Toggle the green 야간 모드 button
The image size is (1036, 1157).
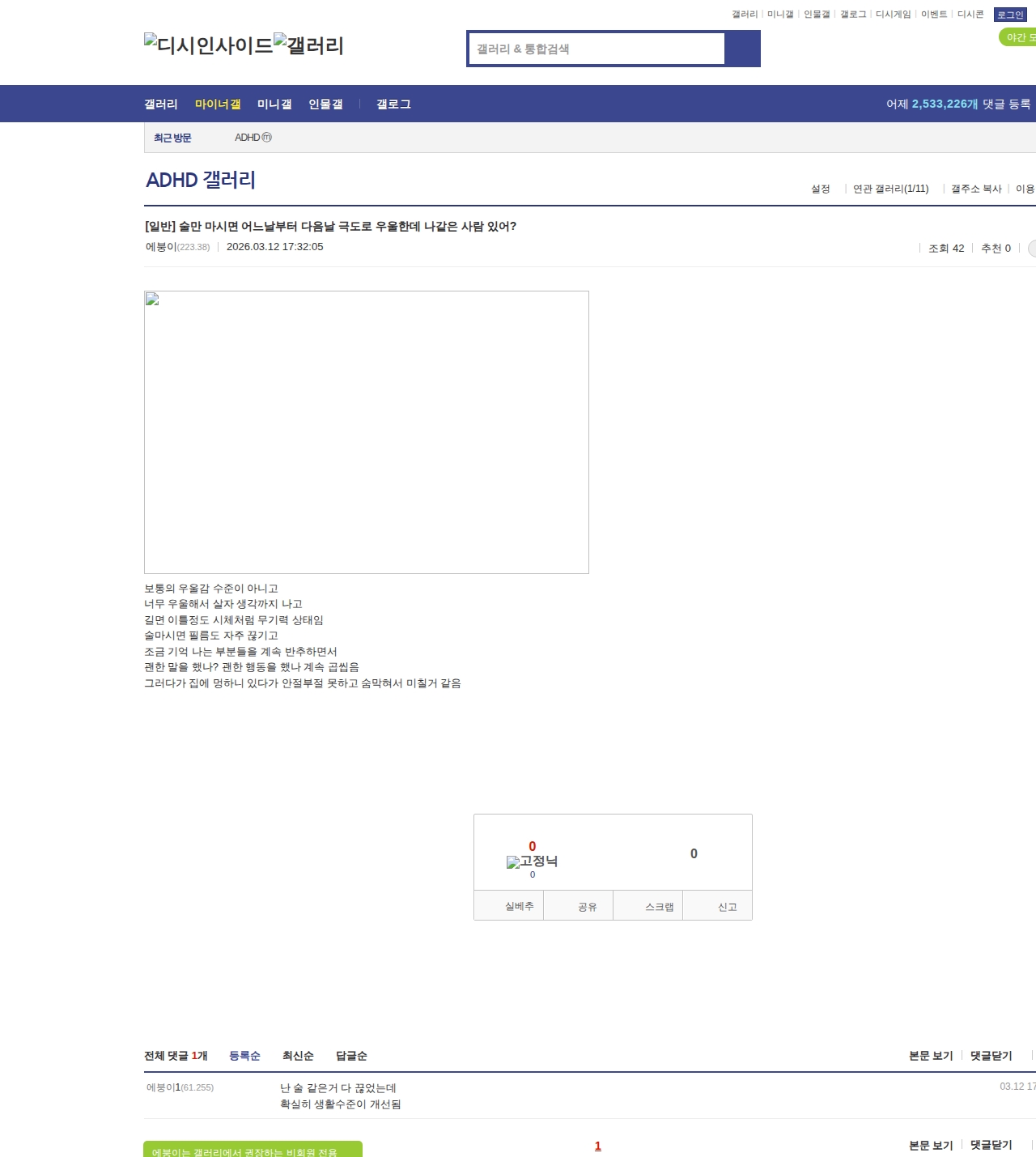(x=1018, y=37)
